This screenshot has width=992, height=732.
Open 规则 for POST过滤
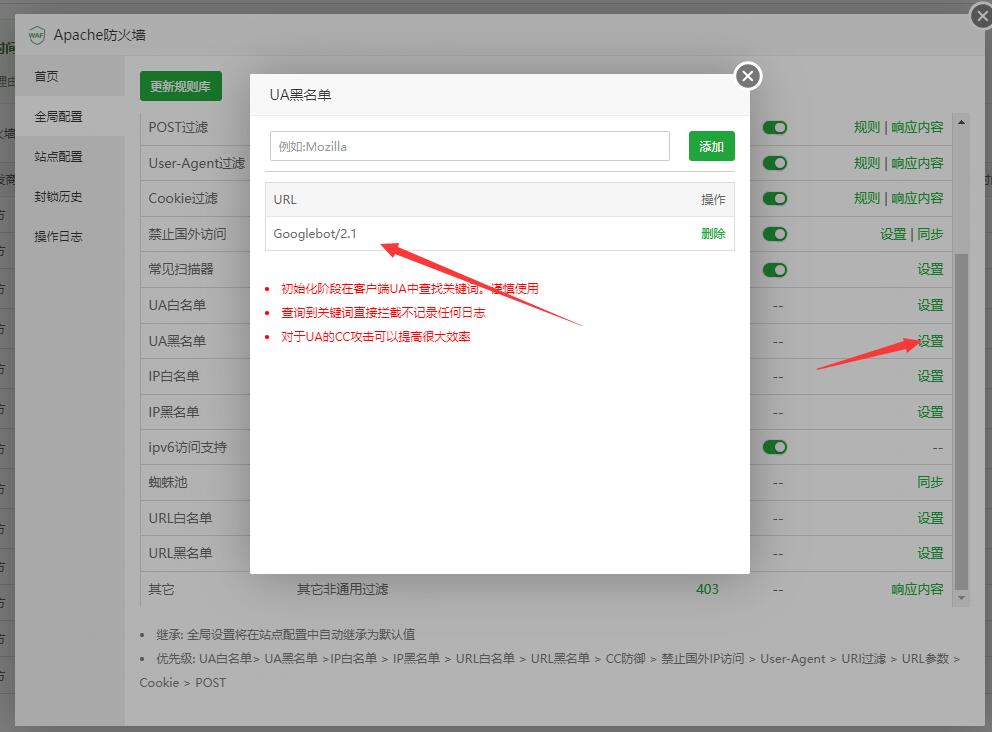point(867,127)
